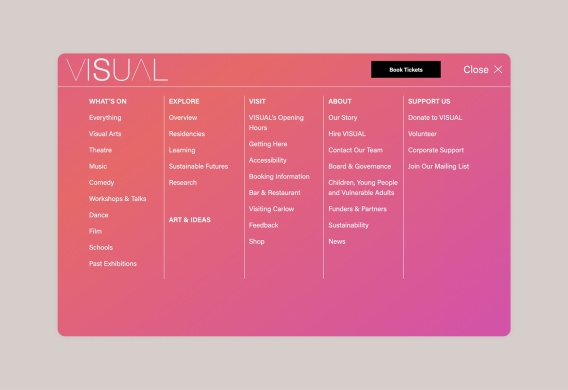
Task: Open the ART & IDEAS heading
Action: (x=189, y=220)
